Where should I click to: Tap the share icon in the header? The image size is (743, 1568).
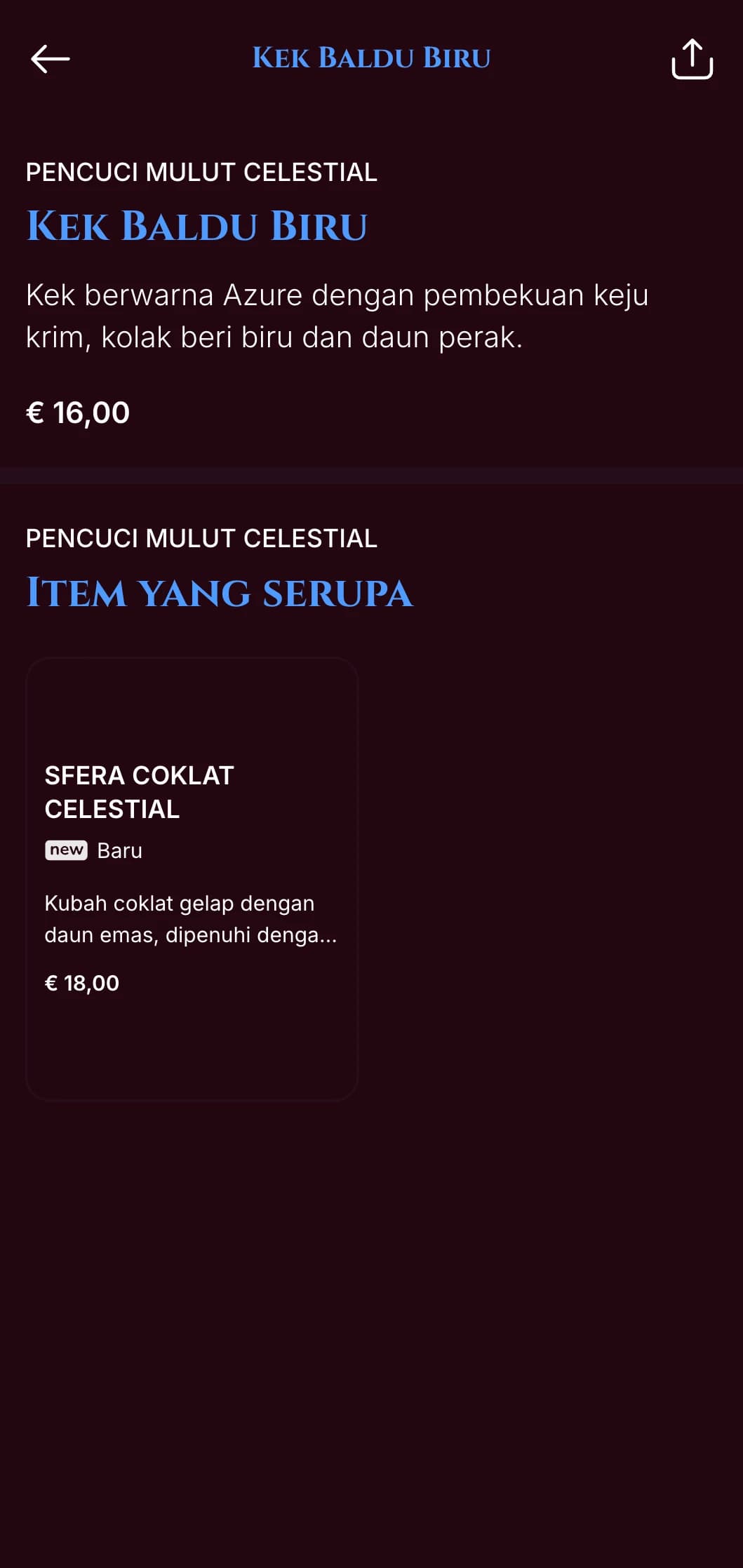(x=692, y=59)
